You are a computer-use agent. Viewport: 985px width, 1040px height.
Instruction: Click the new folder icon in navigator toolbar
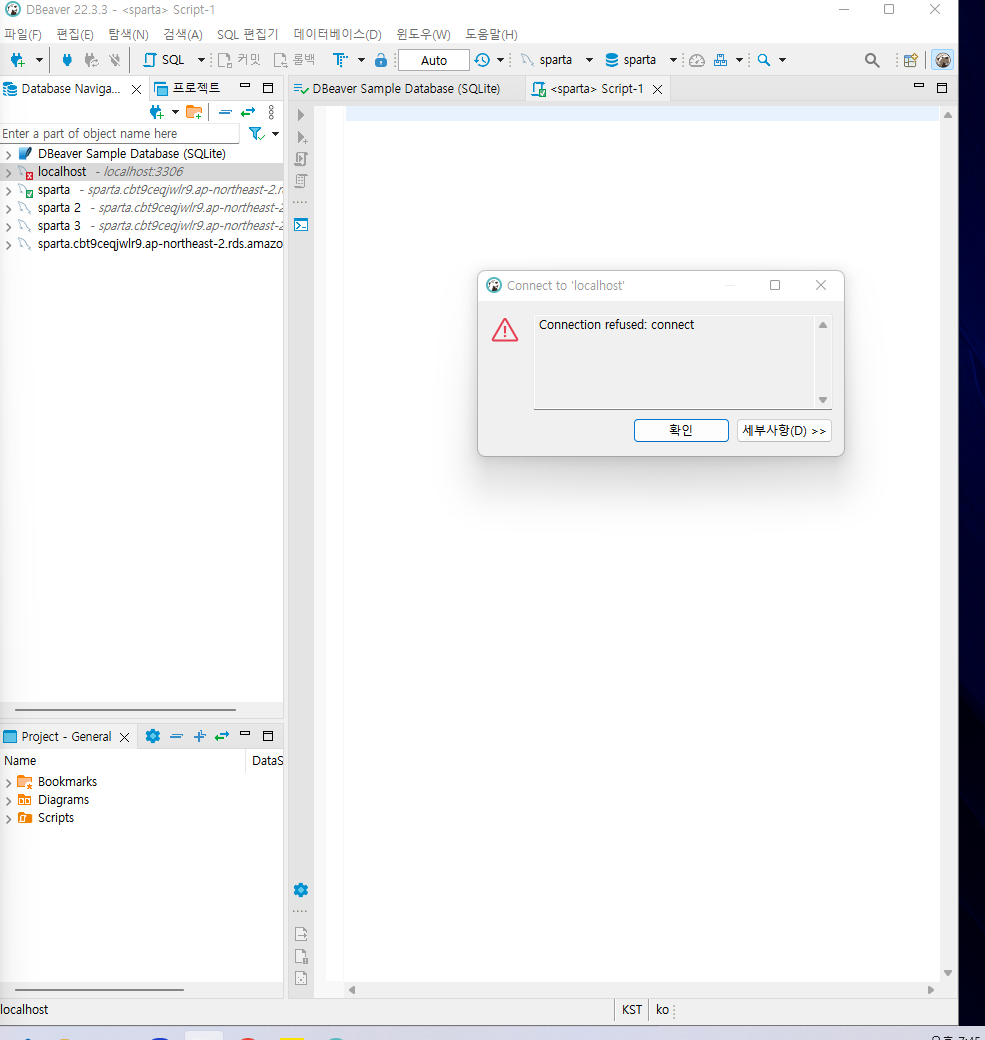click(x=194, y=112)
